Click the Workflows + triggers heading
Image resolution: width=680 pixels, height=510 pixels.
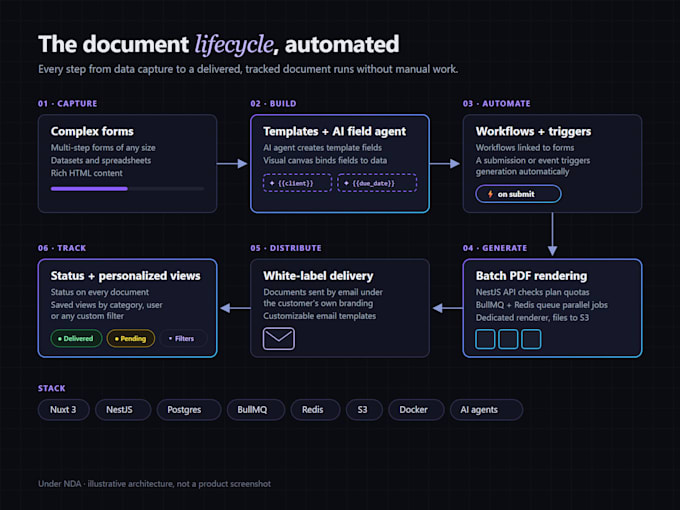tap(533, 131)
